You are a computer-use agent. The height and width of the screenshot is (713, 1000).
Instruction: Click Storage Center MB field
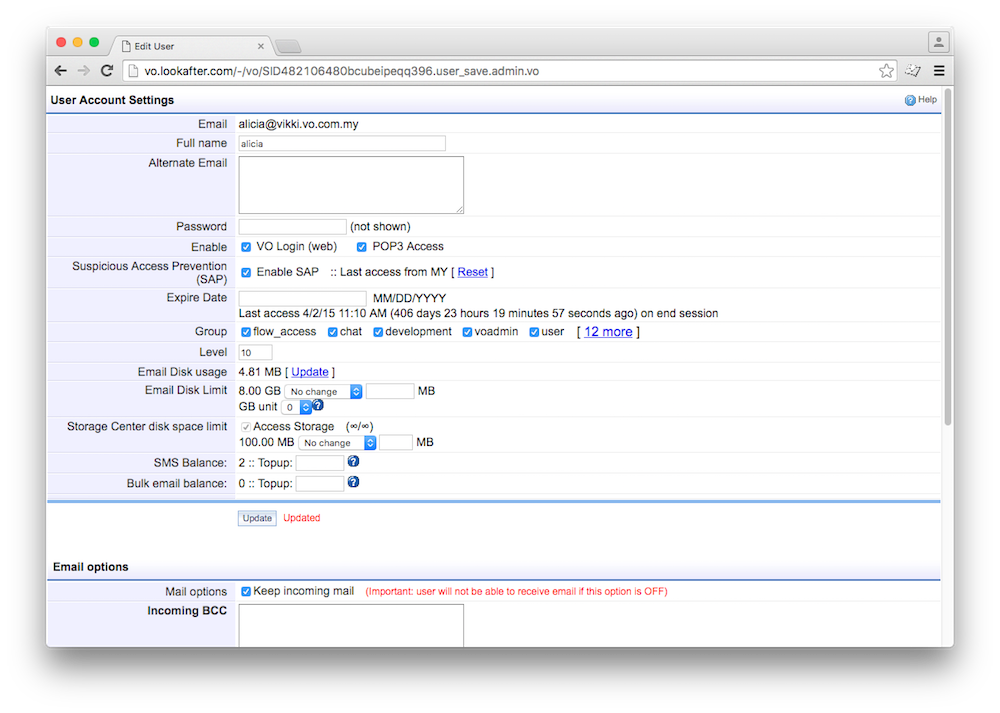tap(396, 442)
